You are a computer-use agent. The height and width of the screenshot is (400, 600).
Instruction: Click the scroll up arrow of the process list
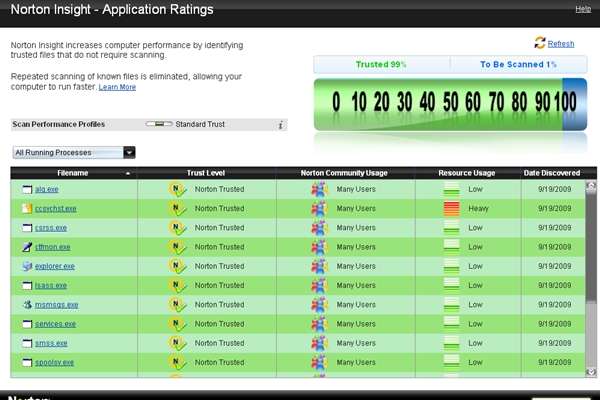(x=591, y=186)
